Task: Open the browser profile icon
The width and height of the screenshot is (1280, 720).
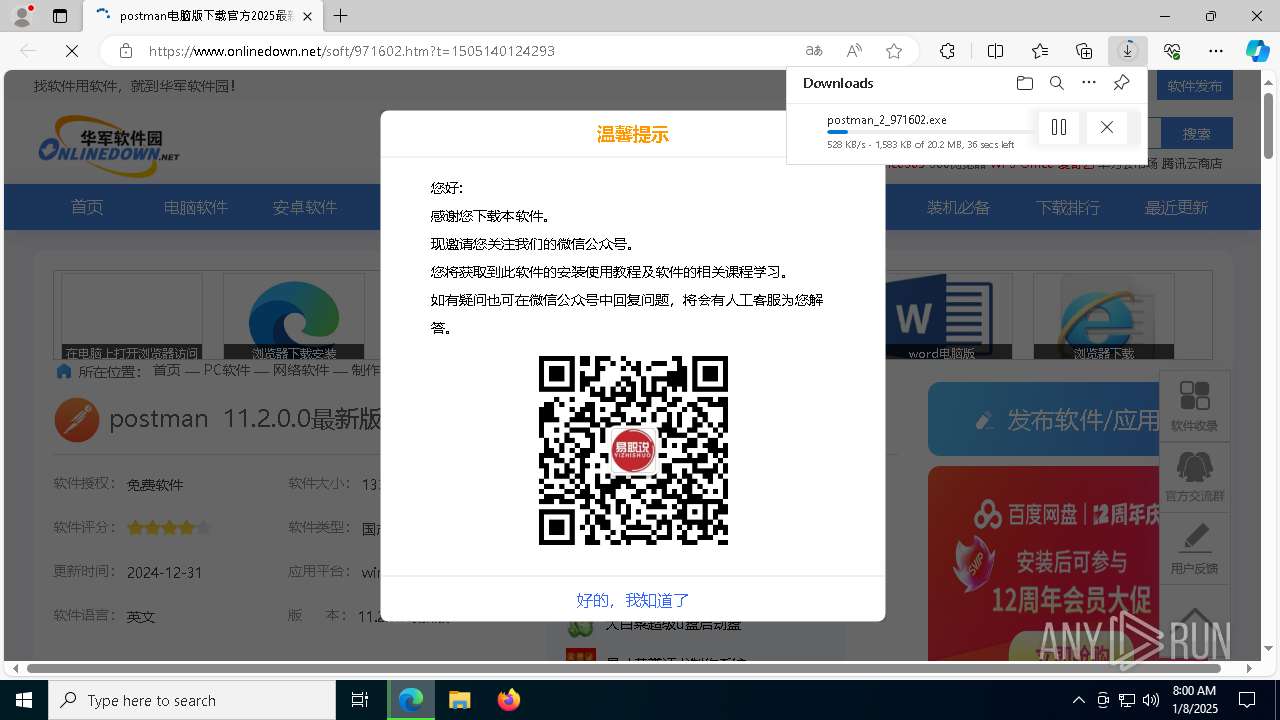Action: 22,16
